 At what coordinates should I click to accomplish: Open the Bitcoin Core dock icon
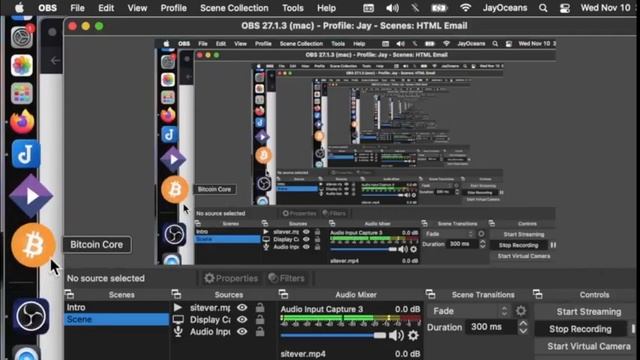[x=33, y=245]
